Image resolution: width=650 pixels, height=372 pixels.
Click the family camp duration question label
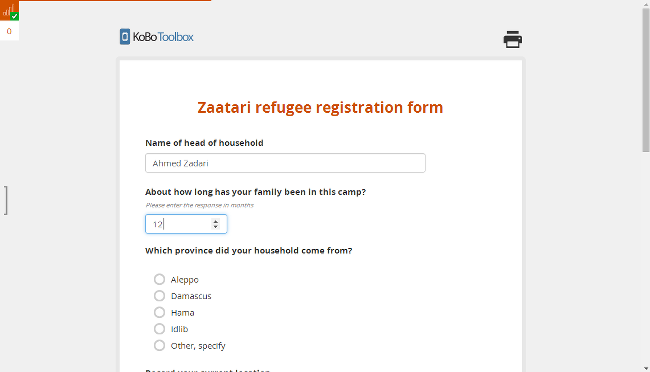tap(255, 192)
